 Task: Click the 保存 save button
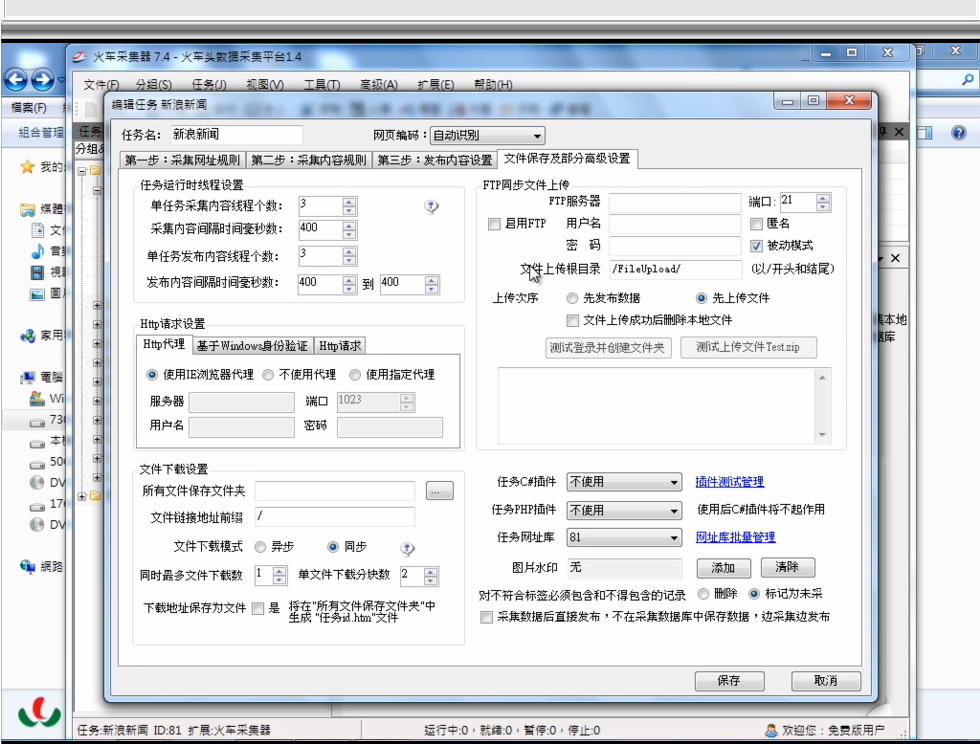[x=729, y=680]
